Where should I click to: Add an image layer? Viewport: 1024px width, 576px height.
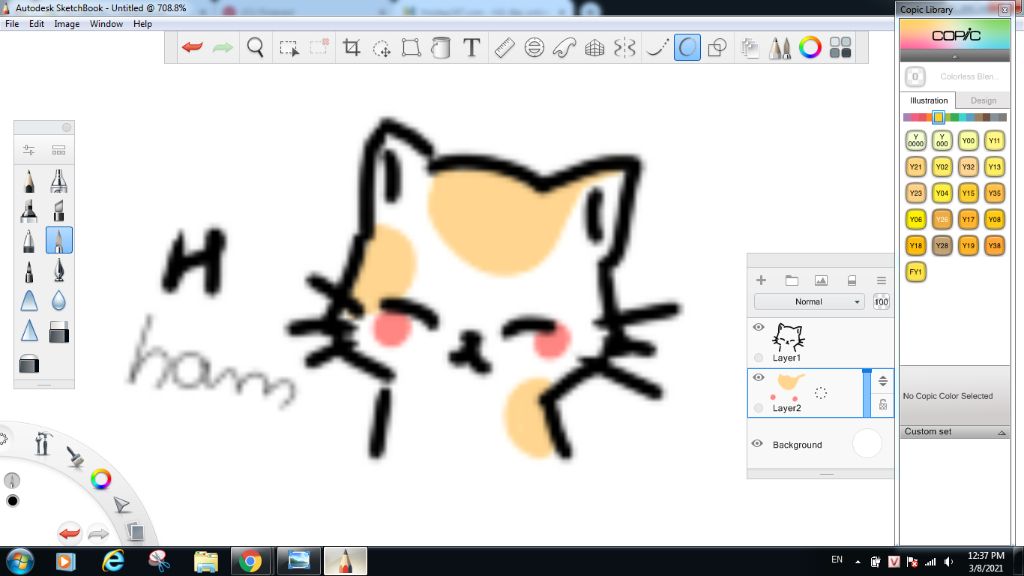pos(822,280)
